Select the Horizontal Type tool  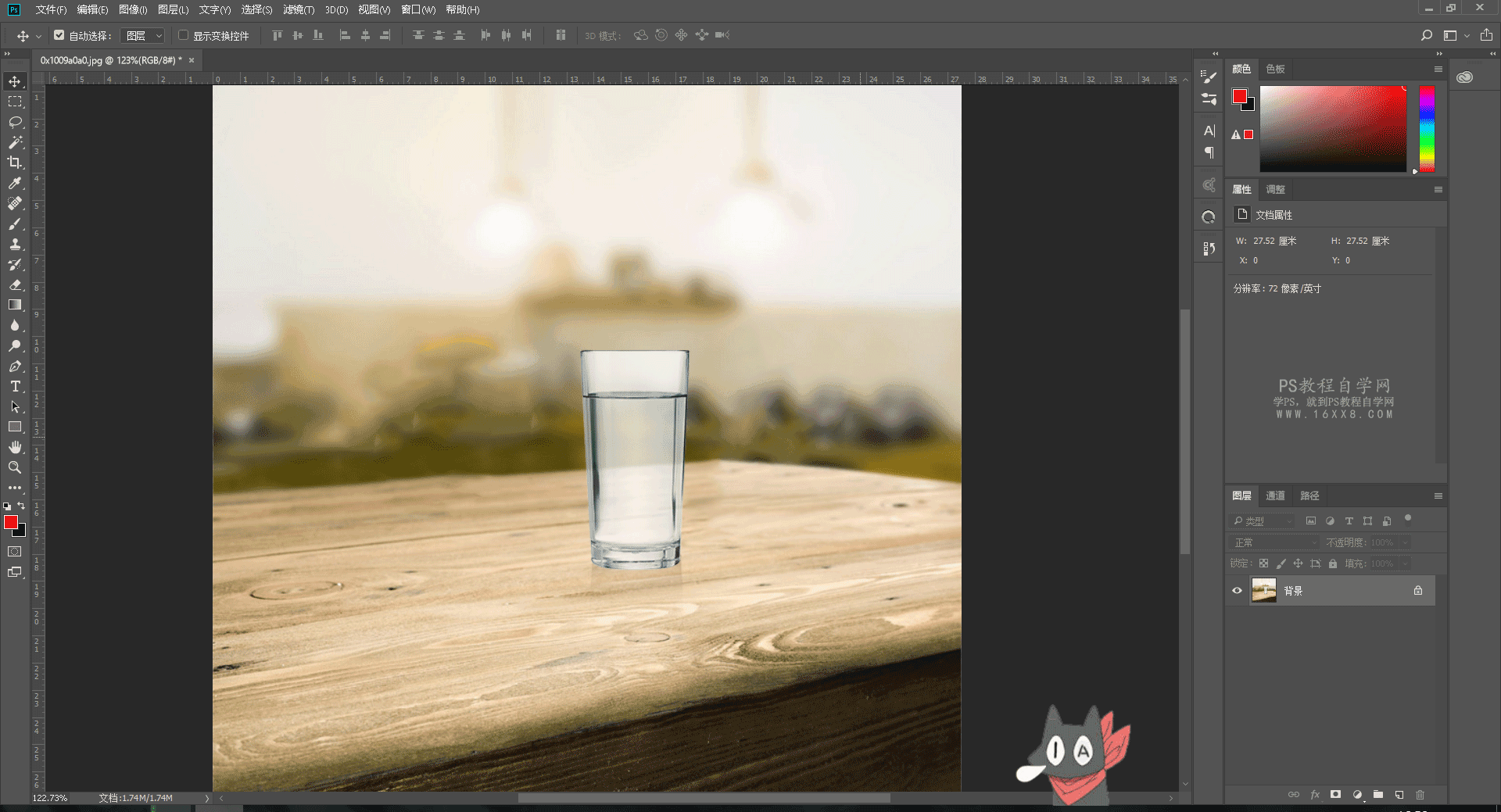(15, 386)
